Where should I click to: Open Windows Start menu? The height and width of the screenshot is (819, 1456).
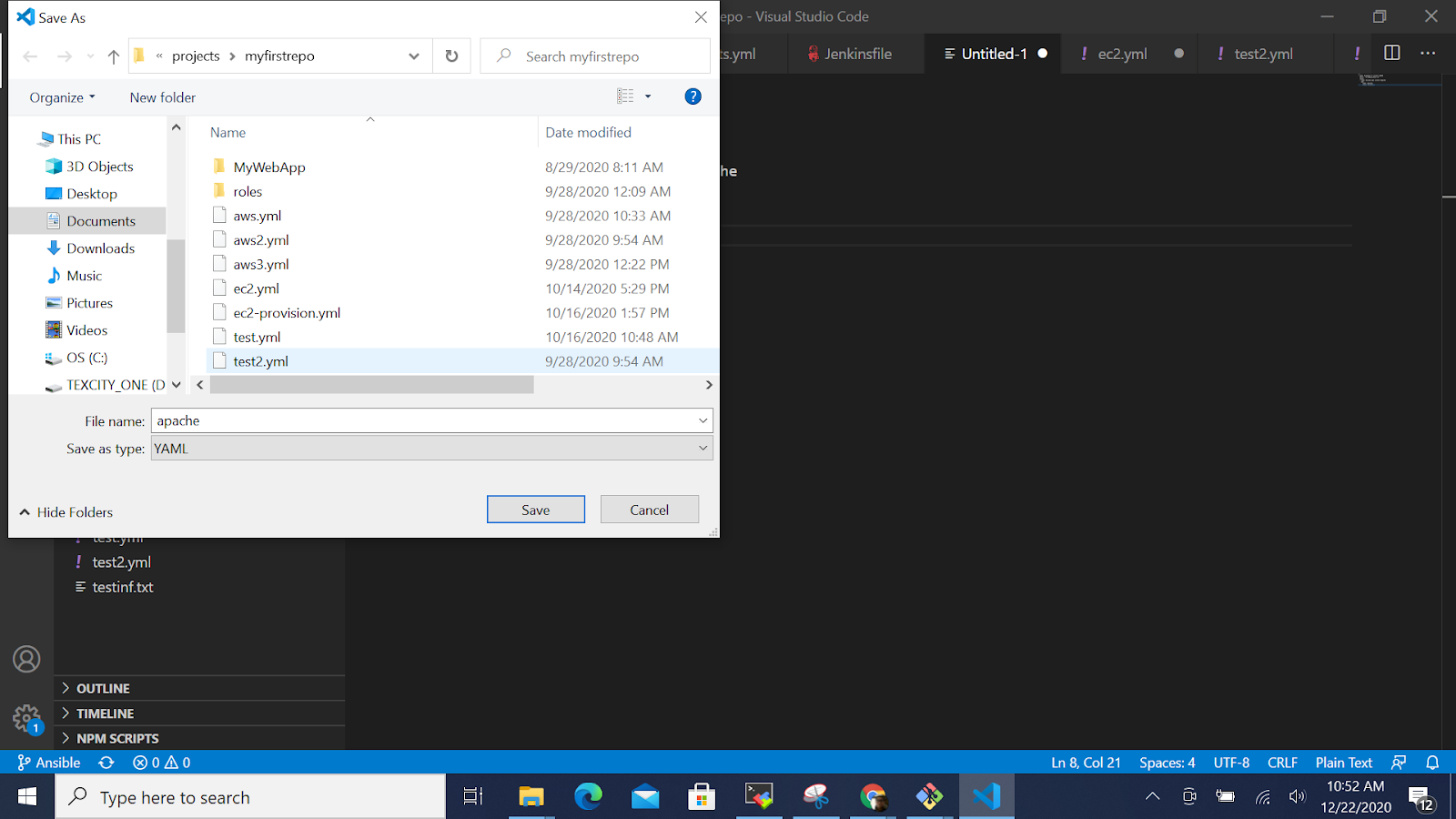(x=27, y=797)
